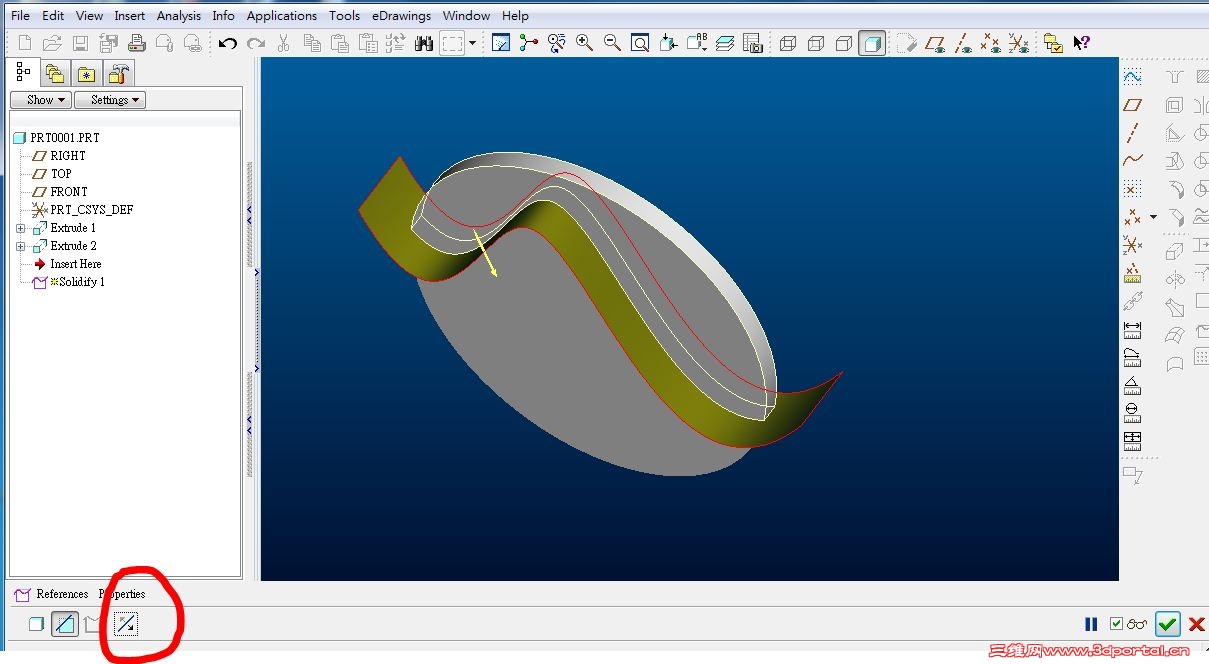This screenshot has height=664, width=1209.
Task: Open the Insert menu
Action: coord(130,16)
